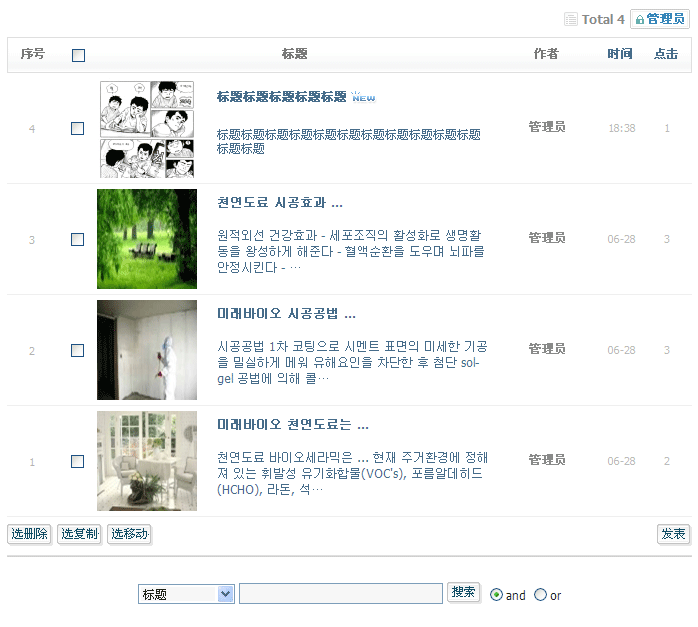Sort by the 点击 column header
This screenshot has height=627, width=698.
point(666,54)
